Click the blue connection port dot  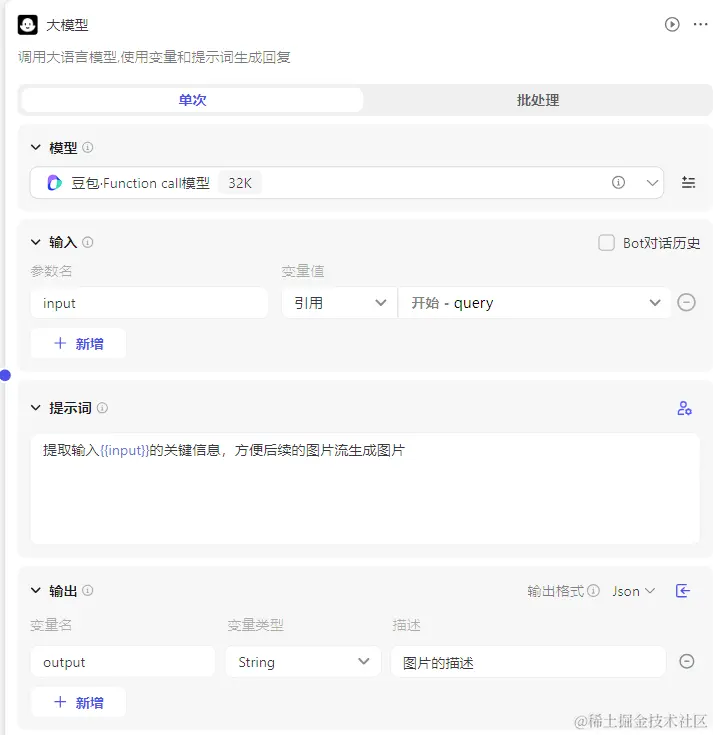click(x=5, y=375)
